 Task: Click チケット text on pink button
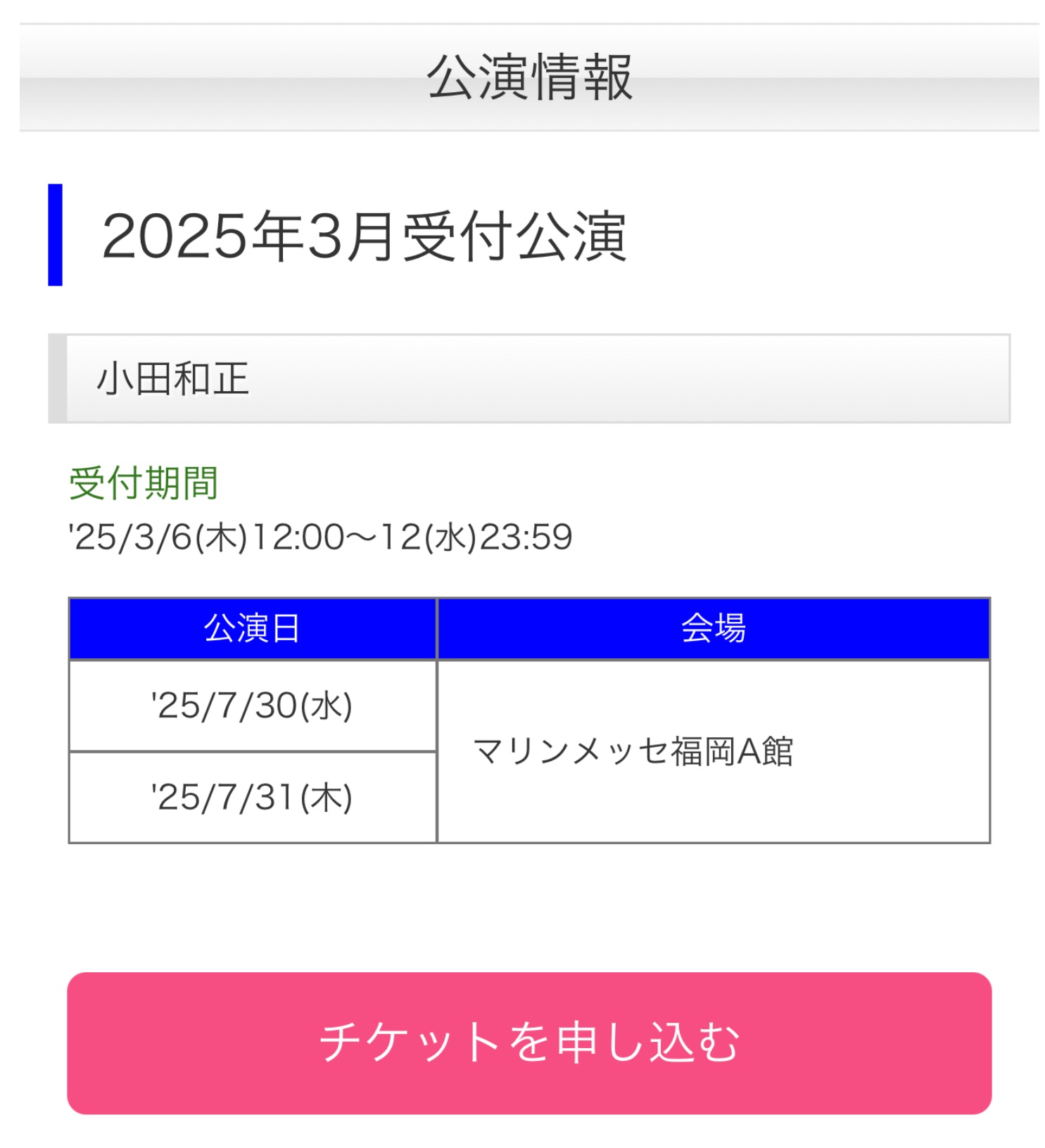(410, 1042)
